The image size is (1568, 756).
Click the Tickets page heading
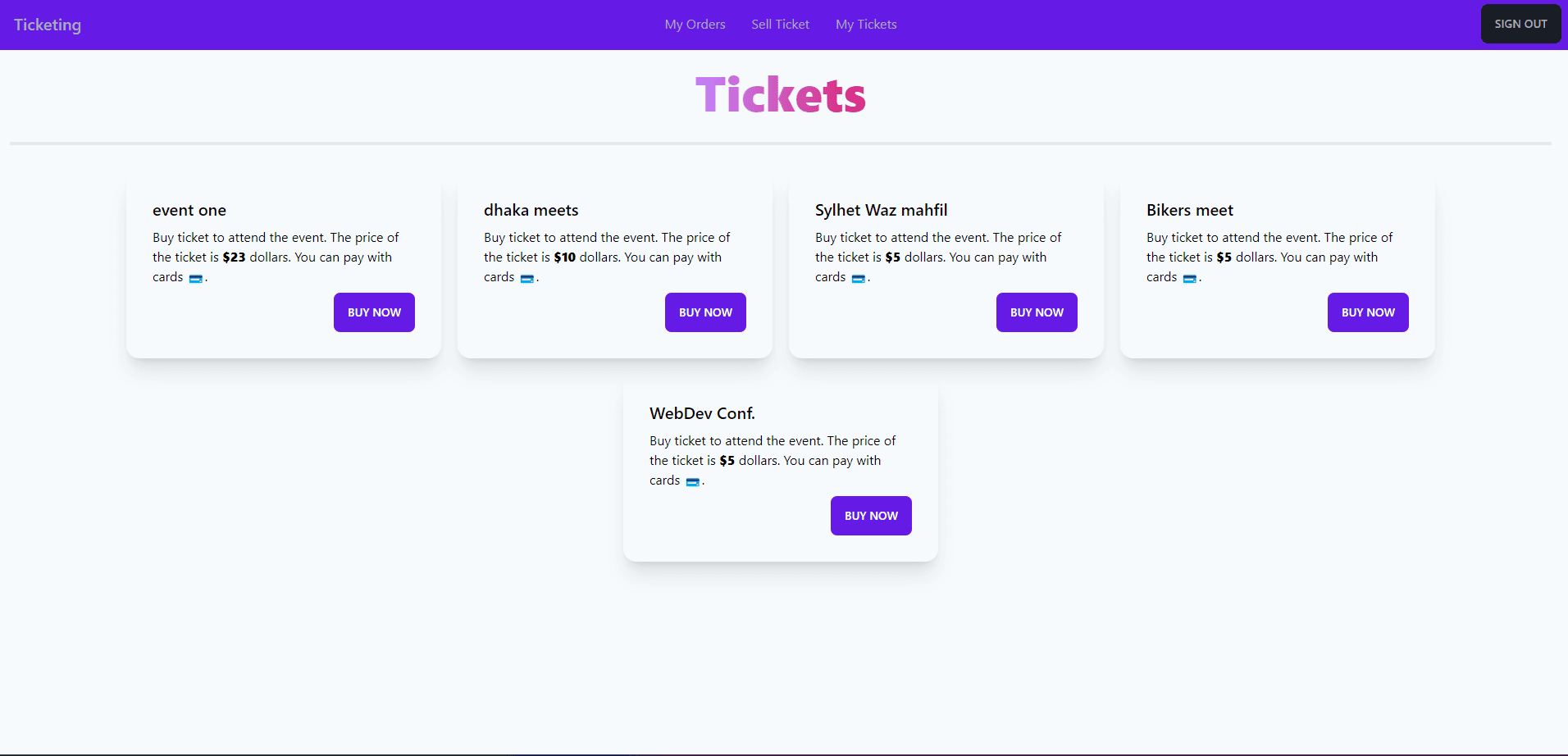pyautogui.click(x=780, y=94)
